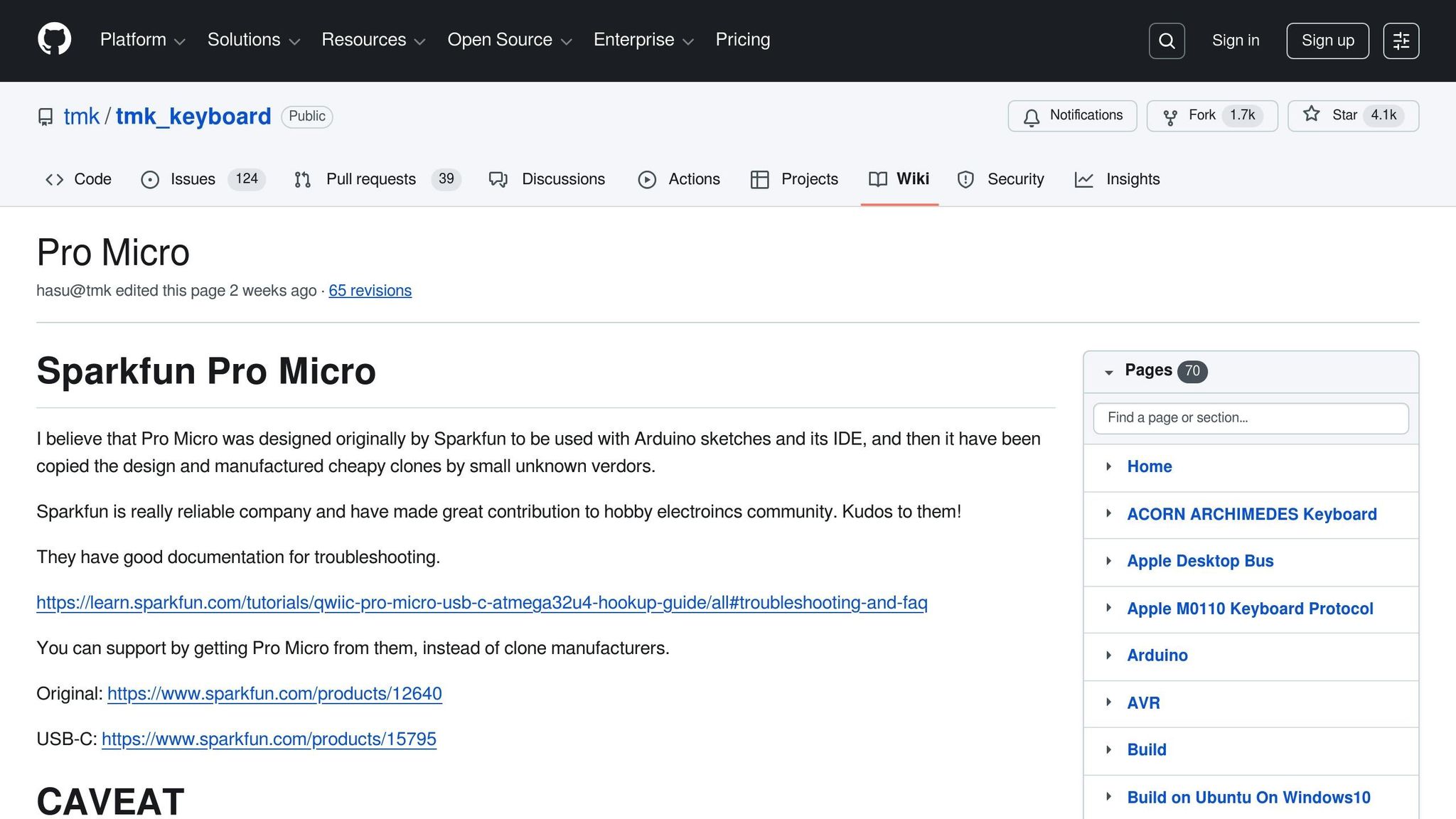Click the Code brackets icon
Viewport: 1456px width, 819px height.
55,180
